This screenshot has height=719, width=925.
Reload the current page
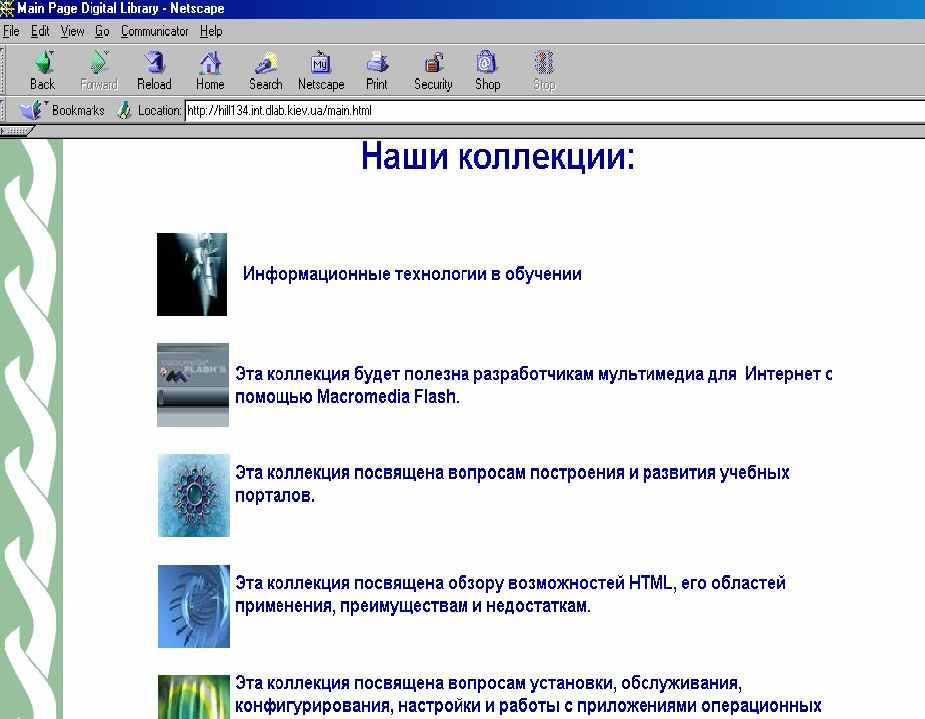pyautogui.click(x=154, y=70)
